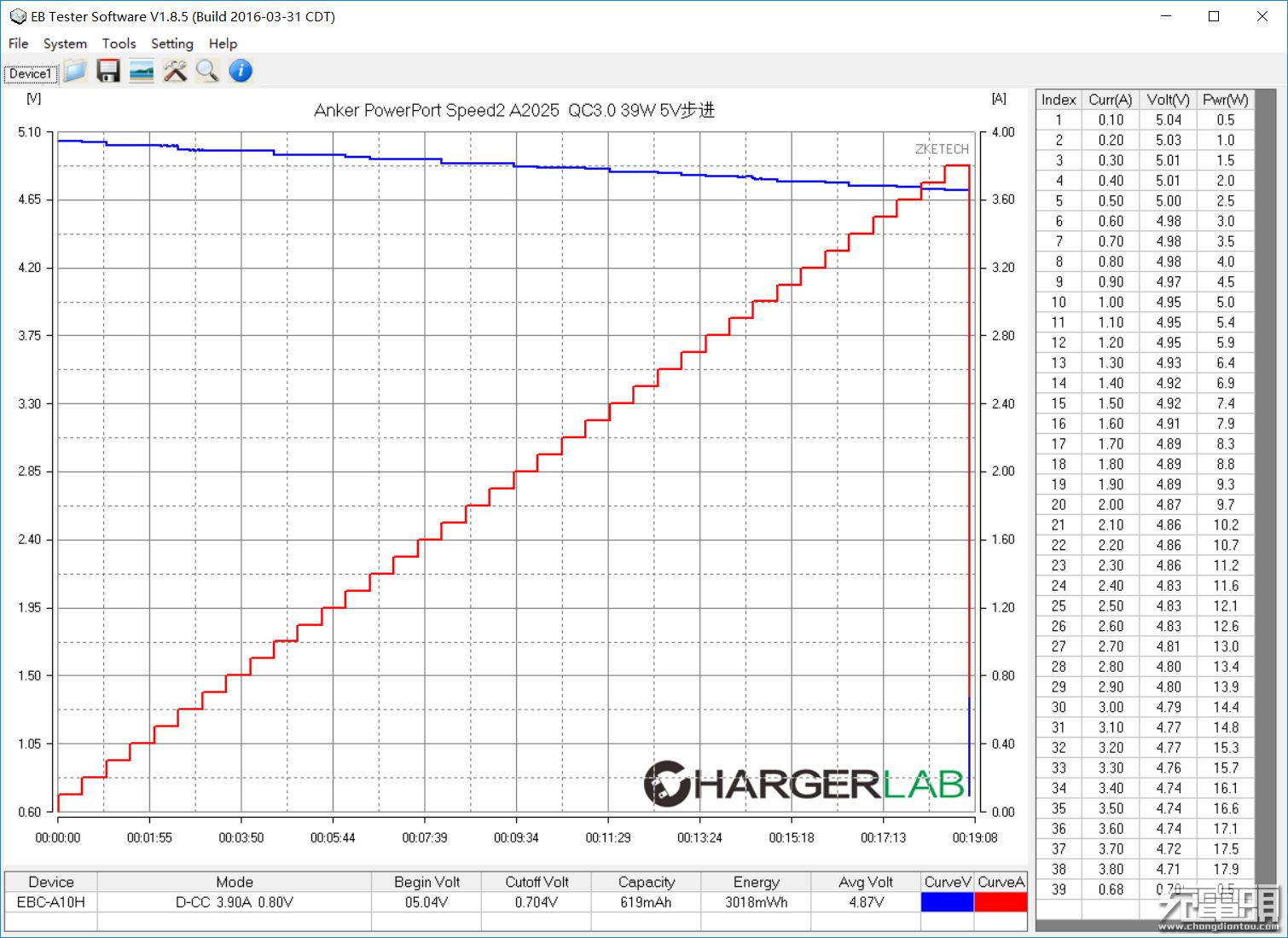Select the 05.04V begin volt cell

[x=426, y=902]
